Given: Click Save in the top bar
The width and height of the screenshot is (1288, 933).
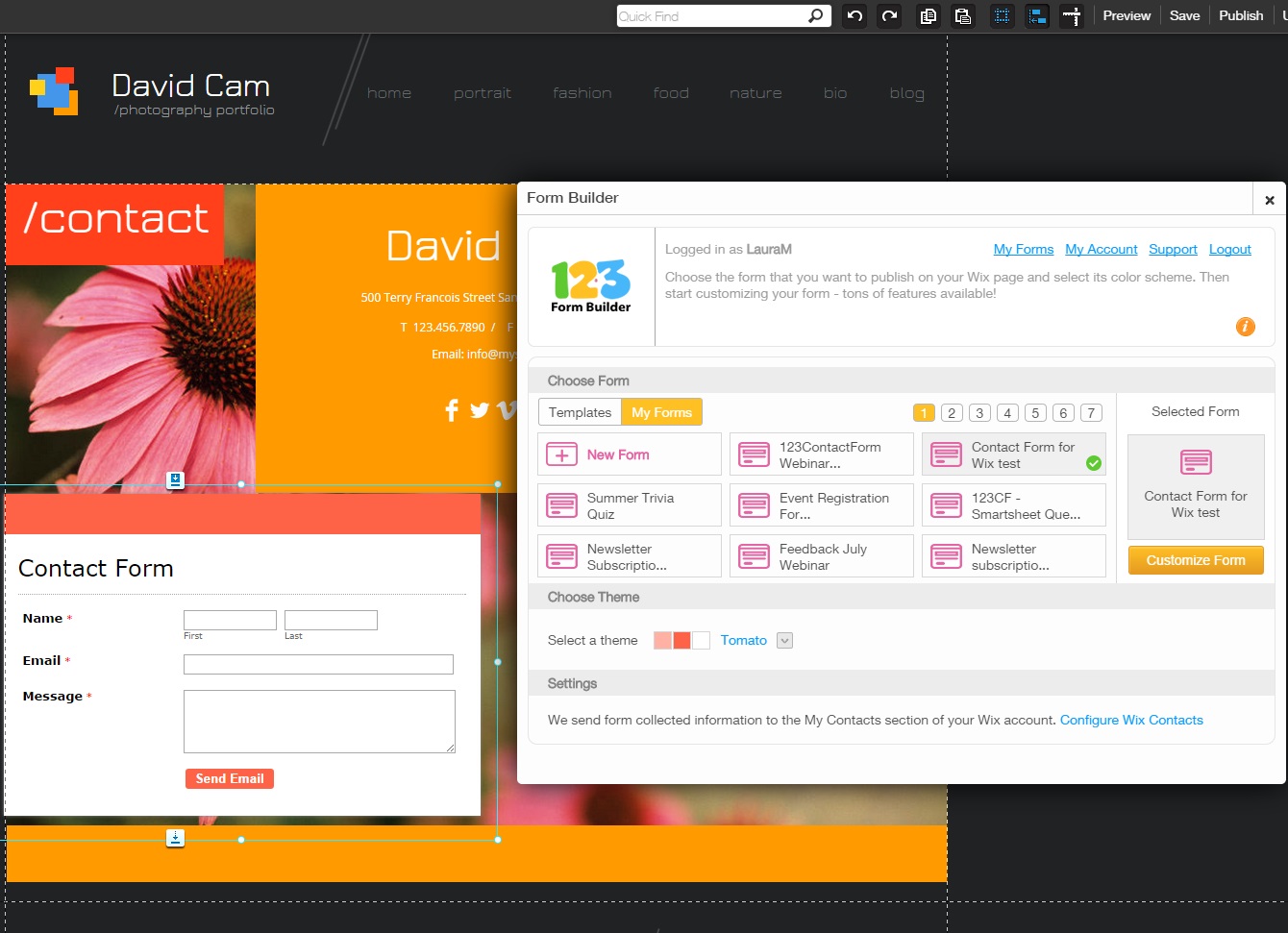Looking at the screenshot, I should (1184, 15).
